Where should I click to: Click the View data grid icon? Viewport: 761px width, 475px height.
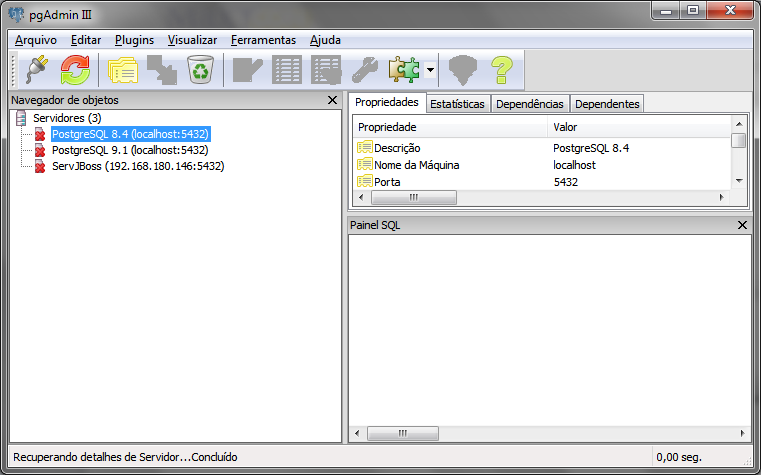pyautogui.click(x=287, y=70)
